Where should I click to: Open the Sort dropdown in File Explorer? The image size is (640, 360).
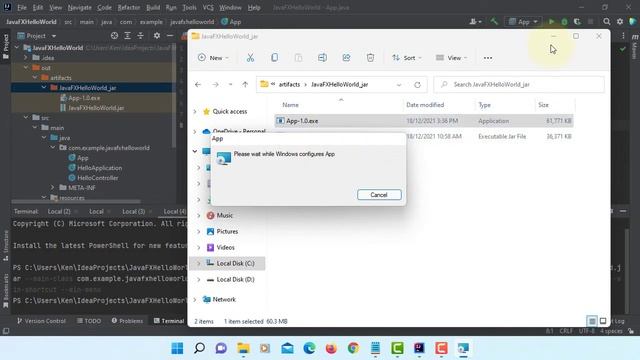[407, 58]
